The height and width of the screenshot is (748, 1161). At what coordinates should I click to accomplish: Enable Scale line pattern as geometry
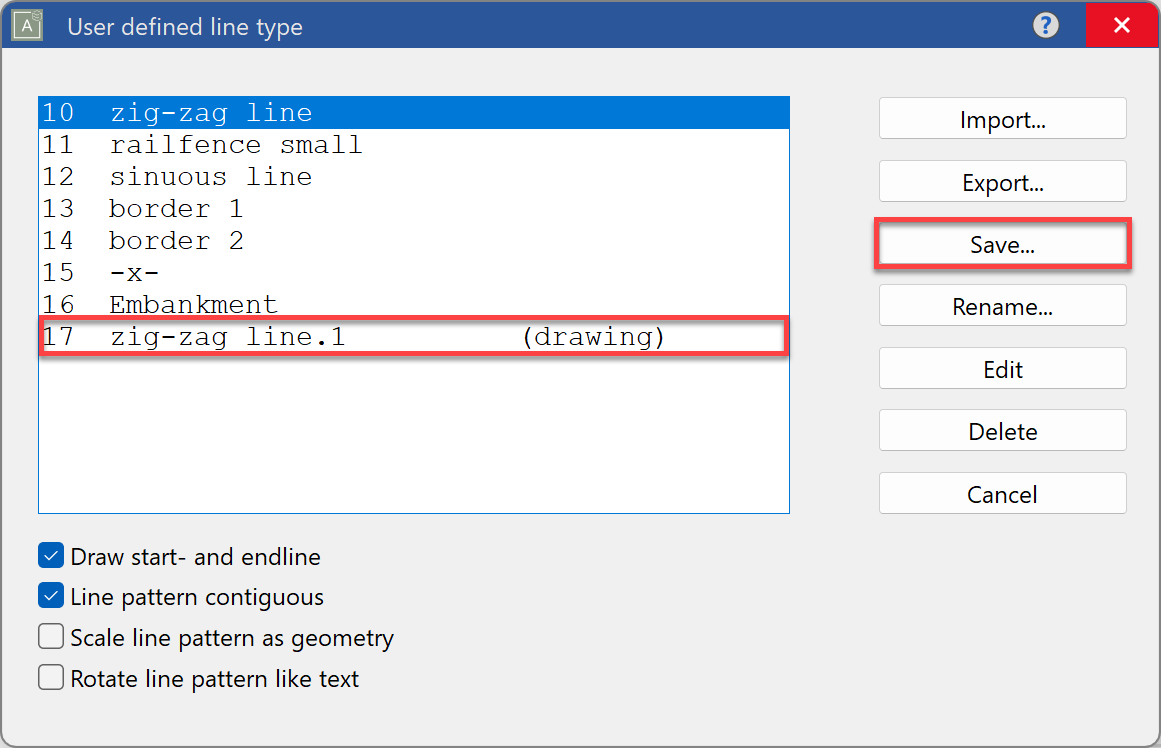[50, 636]
